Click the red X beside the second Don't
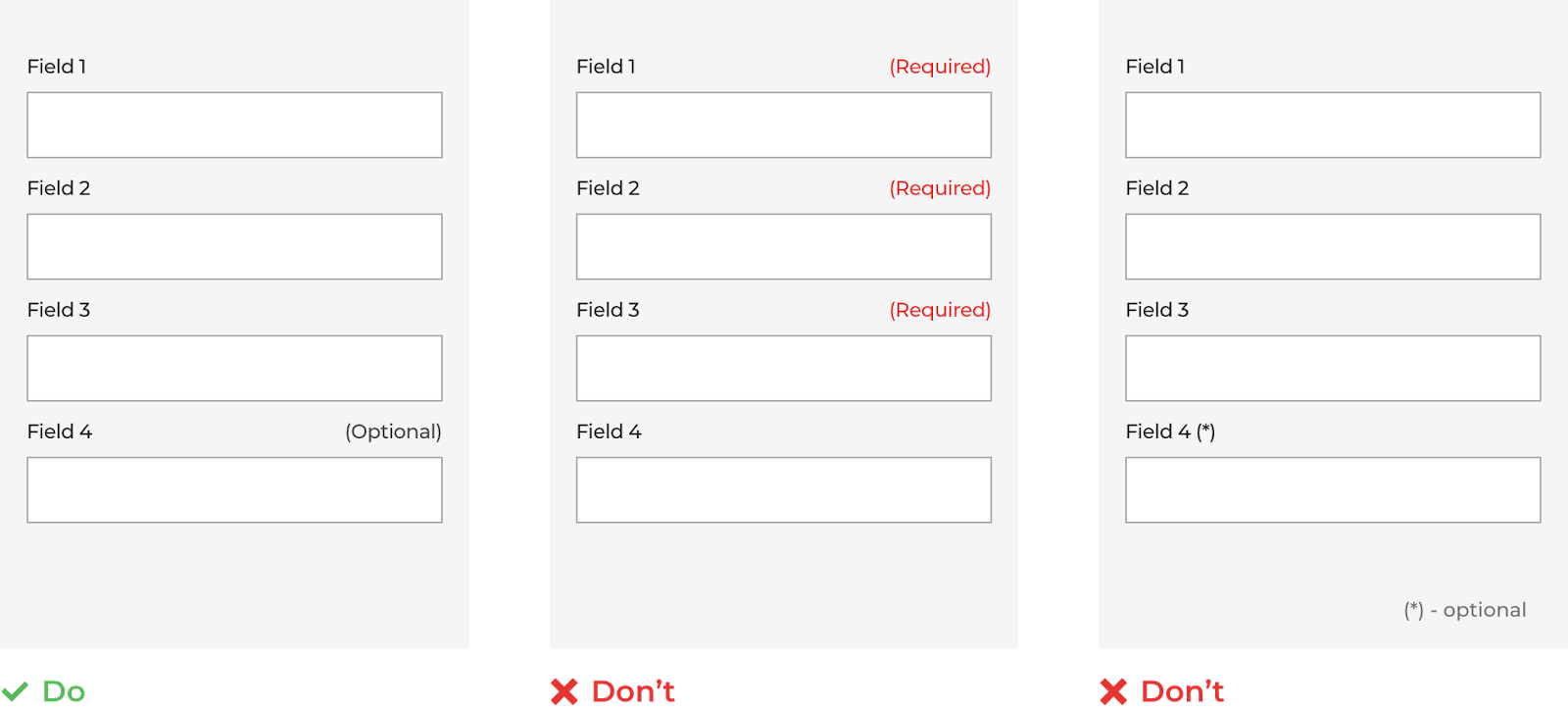Viewport: 1568px width, 710px height. click(1115, 691)
